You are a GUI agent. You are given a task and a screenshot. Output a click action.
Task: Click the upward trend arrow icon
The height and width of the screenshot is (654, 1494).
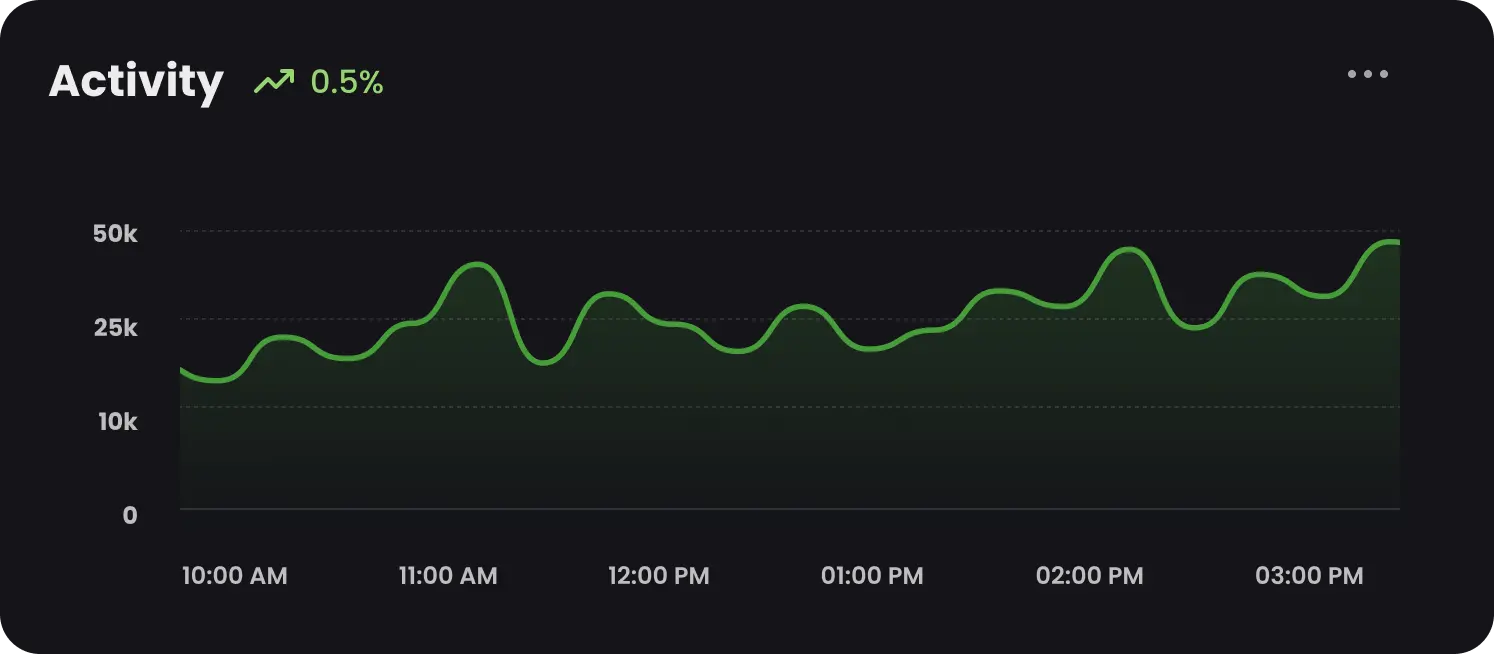coord(274,81)
